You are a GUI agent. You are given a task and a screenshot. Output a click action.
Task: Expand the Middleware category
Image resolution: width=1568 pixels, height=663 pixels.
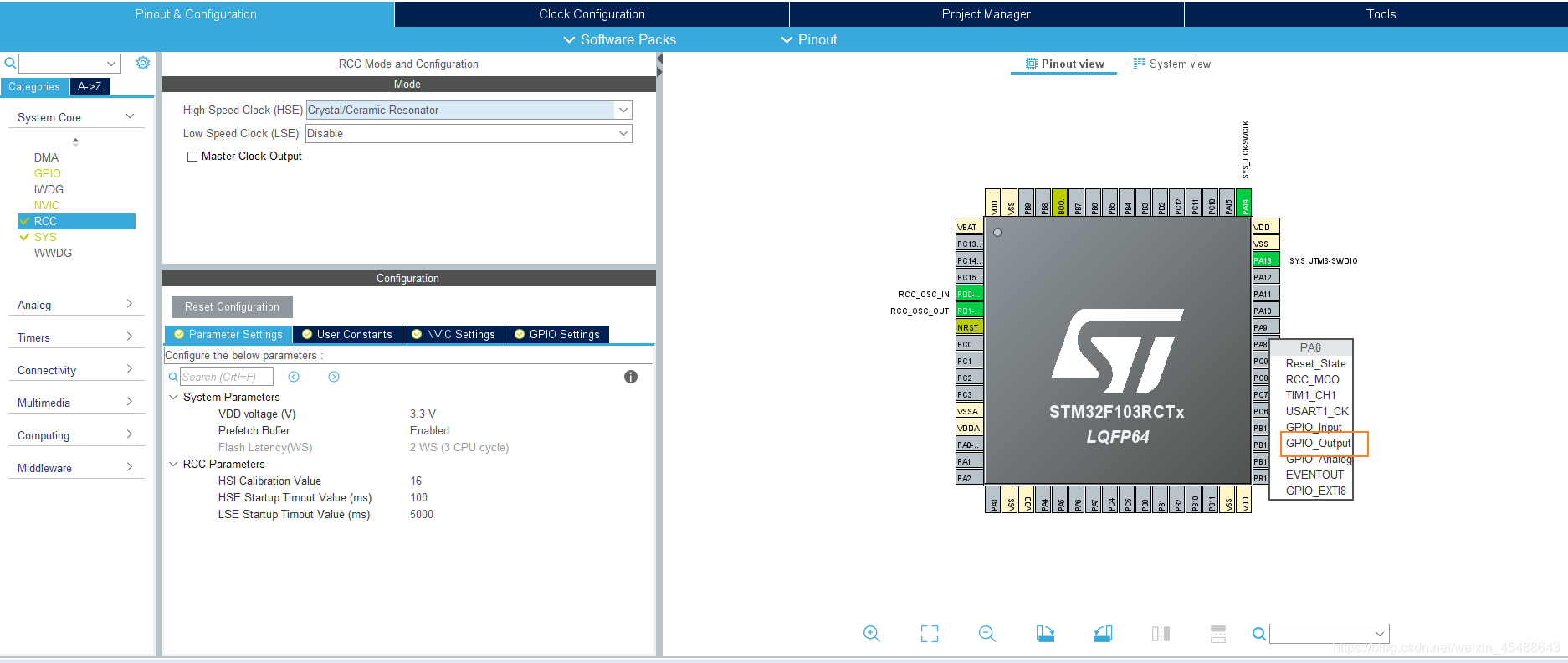[130, 467]
